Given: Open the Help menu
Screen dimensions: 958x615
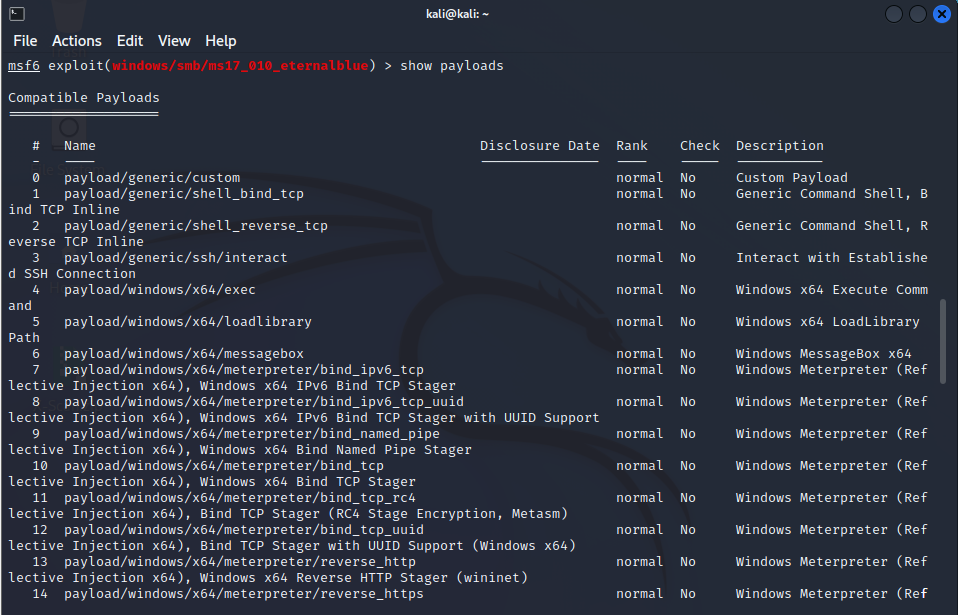Looking at the screenshot, I should [221, 41].
